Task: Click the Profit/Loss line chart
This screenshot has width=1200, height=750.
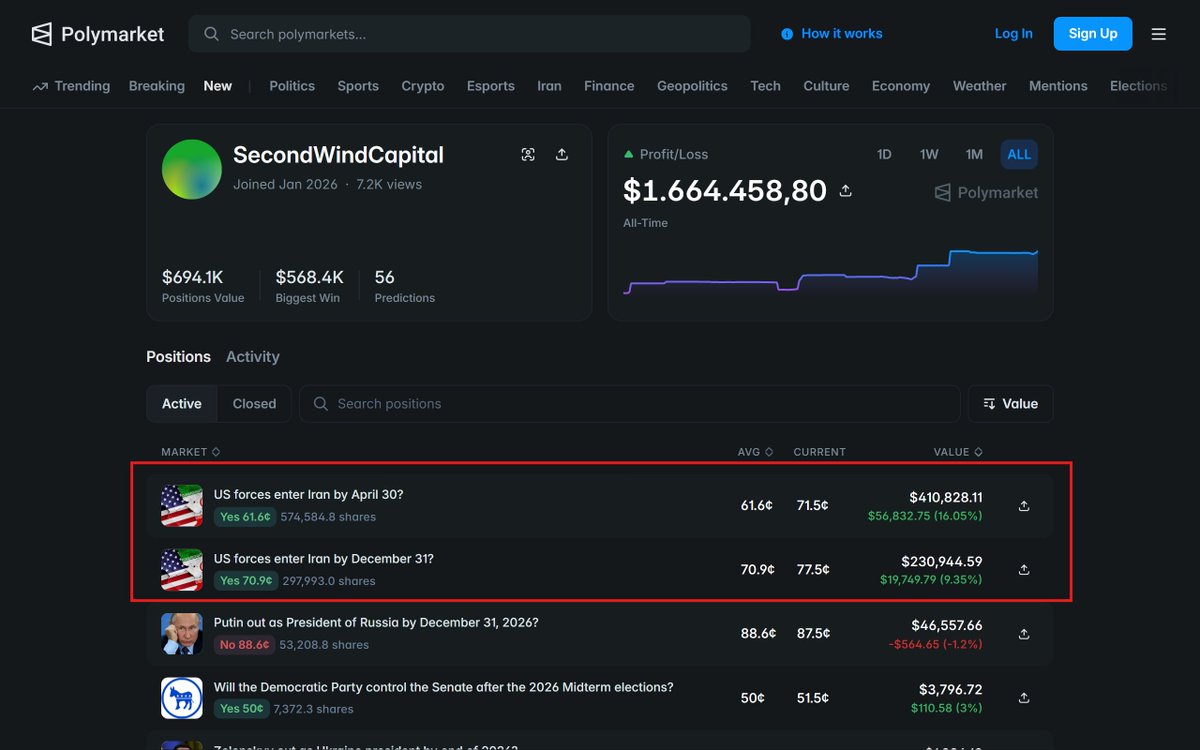Action: [x=830, y=272]
